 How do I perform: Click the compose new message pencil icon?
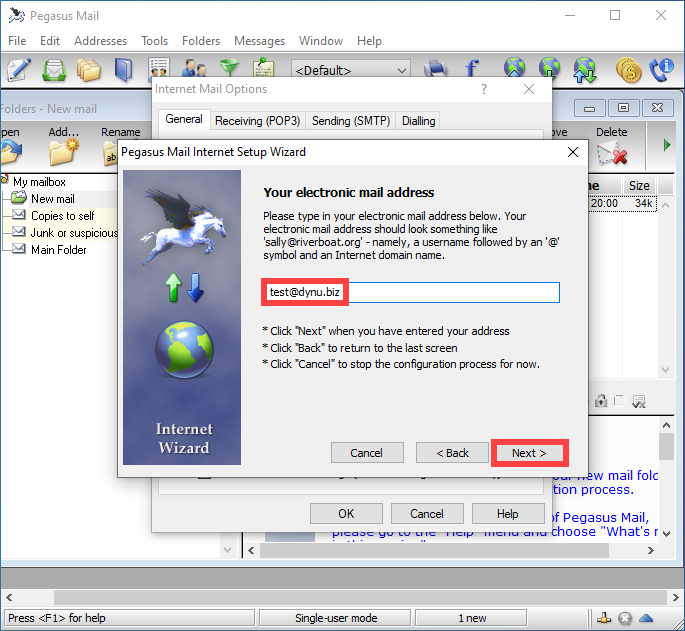point(18,69)
